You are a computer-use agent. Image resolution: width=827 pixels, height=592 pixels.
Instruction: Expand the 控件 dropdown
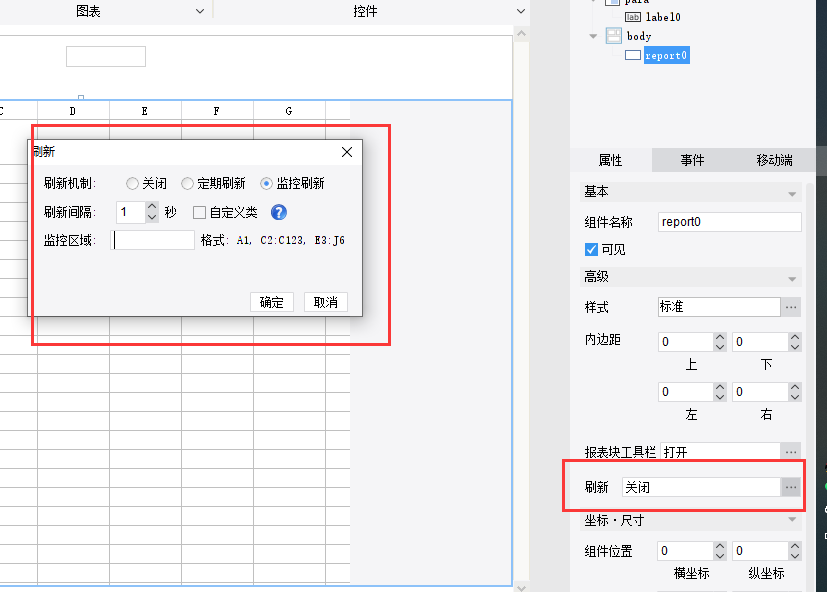tap(521, 11)
